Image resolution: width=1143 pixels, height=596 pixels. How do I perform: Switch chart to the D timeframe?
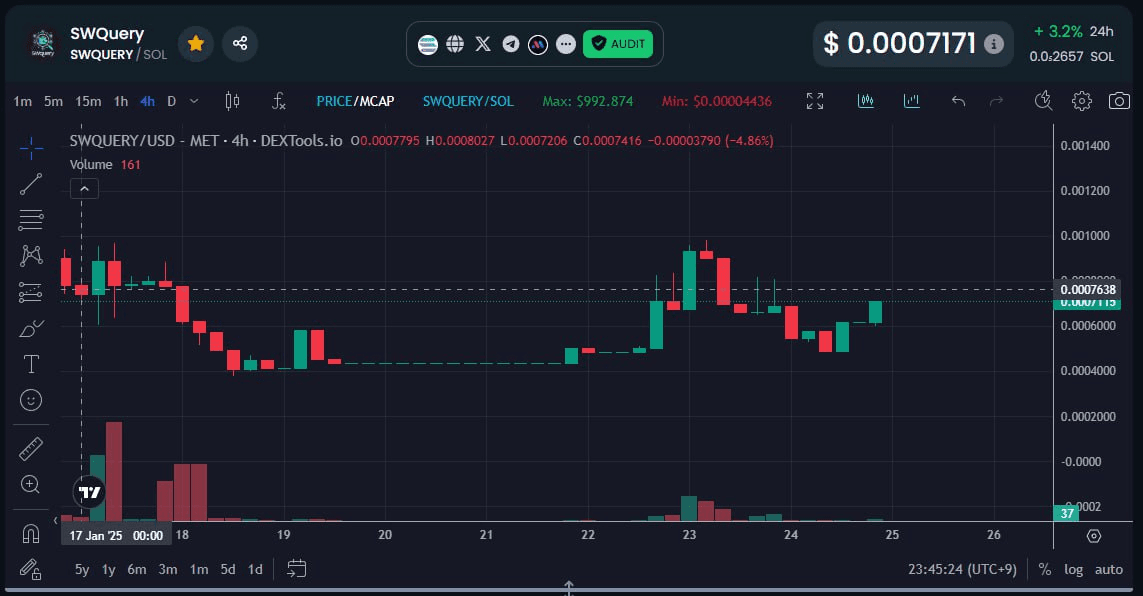(x=171, y=101)
